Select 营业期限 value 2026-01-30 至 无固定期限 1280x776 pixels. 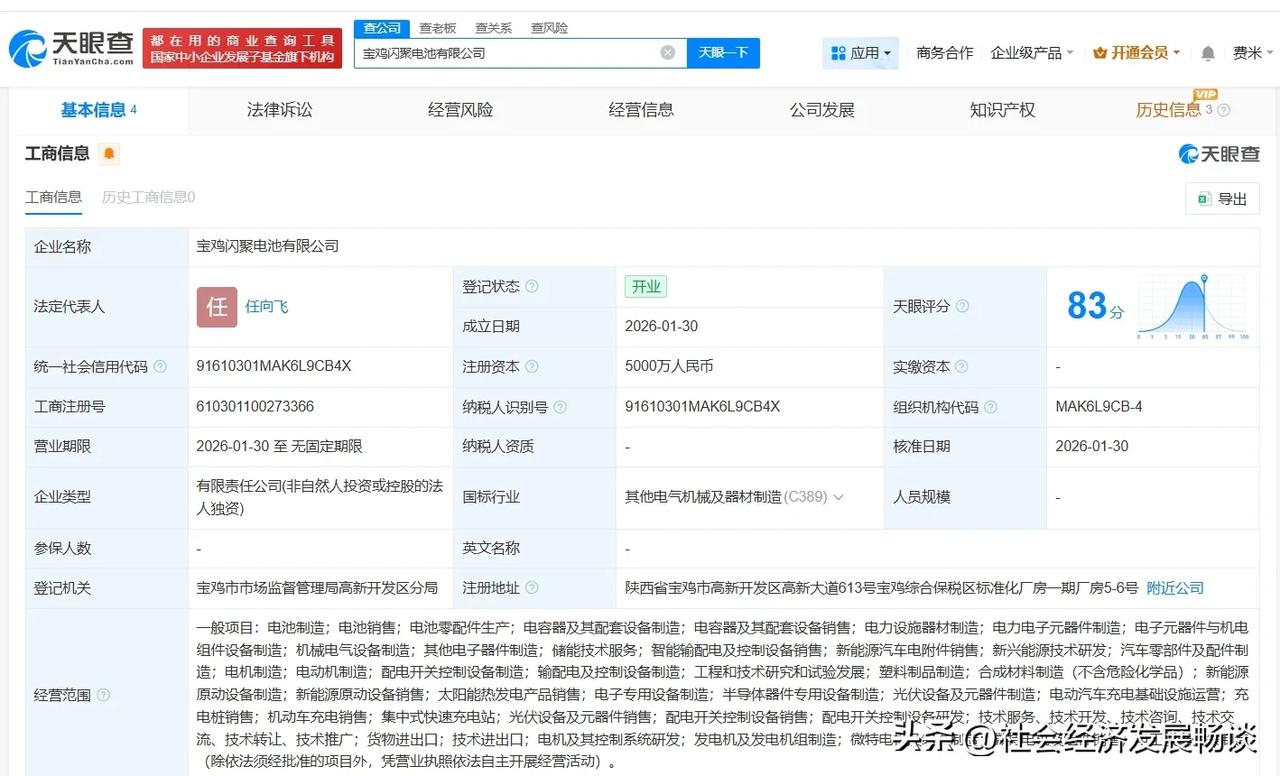(x=280, y=446)
